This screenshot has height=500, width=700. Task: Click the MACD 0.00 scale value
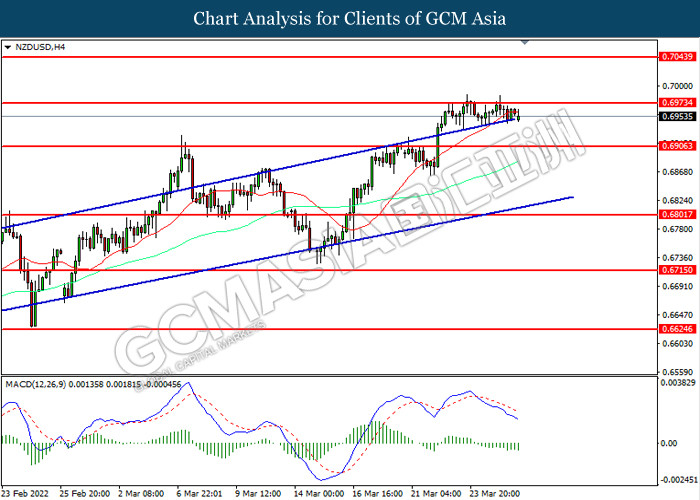[669, 443]
